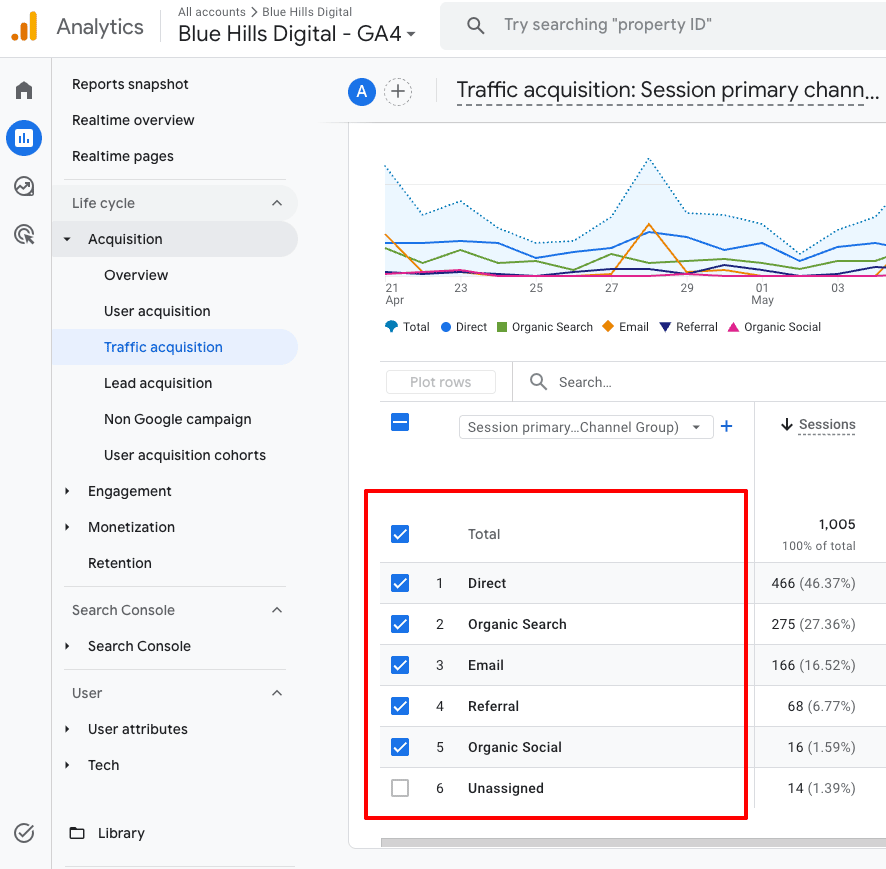The height and width of the screenshot is (869, 886).
Task: Open the Home icon in left rail
Action: coord(24,90)
